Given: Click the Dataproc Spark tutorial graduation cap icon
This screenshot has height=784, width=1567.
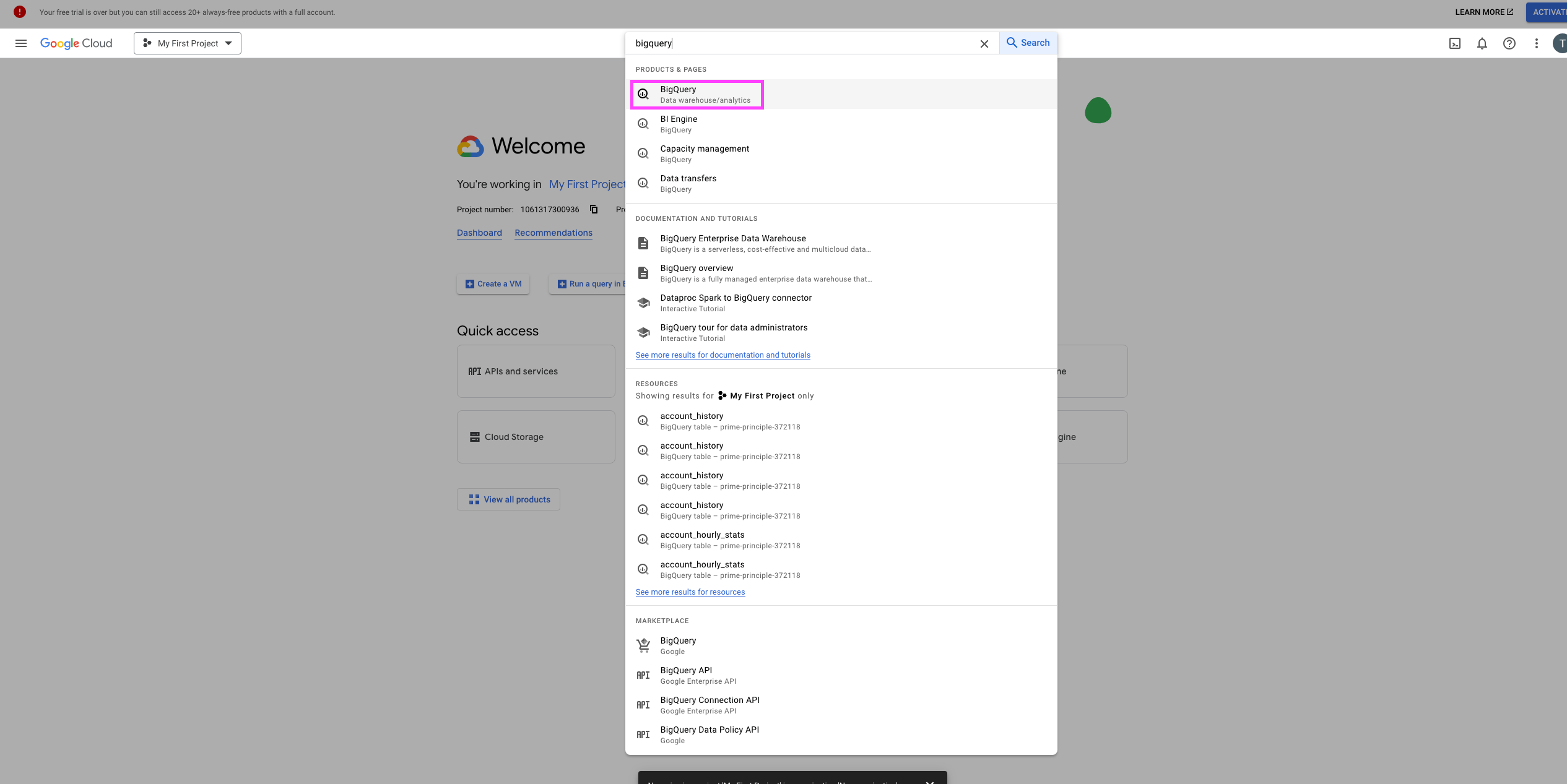Looking at the screenshot, I should [643, 303].
